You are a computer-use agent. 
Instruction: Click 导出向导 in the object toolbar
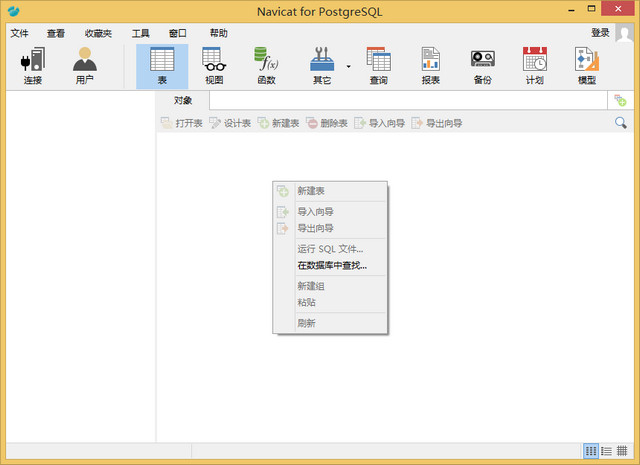[x=436, y=123]
